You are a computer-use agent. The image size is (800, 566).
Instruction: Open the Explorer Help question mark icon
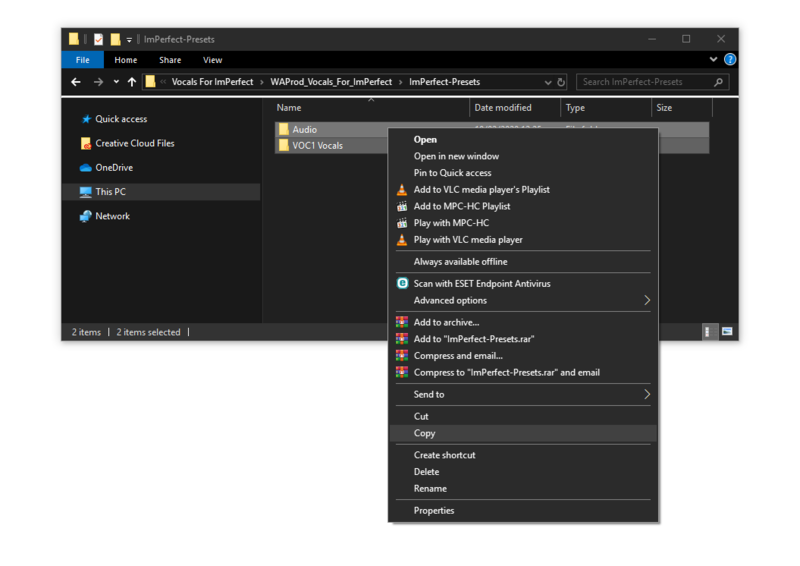tap(730, 60)
